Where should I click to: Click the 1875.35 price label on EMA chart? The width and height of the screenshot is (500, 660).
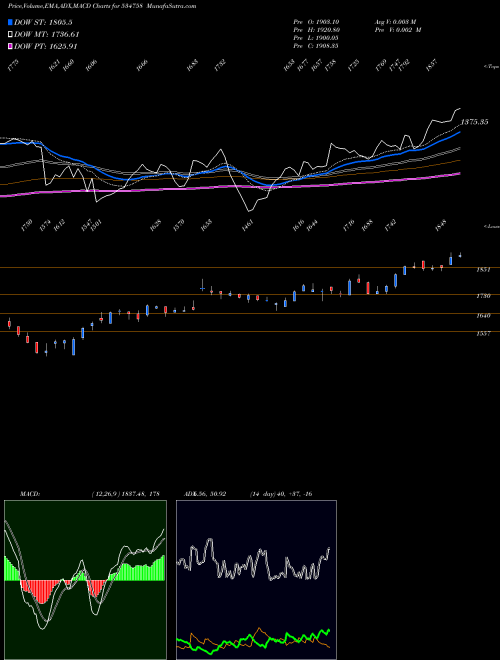(x=474, y=122)
